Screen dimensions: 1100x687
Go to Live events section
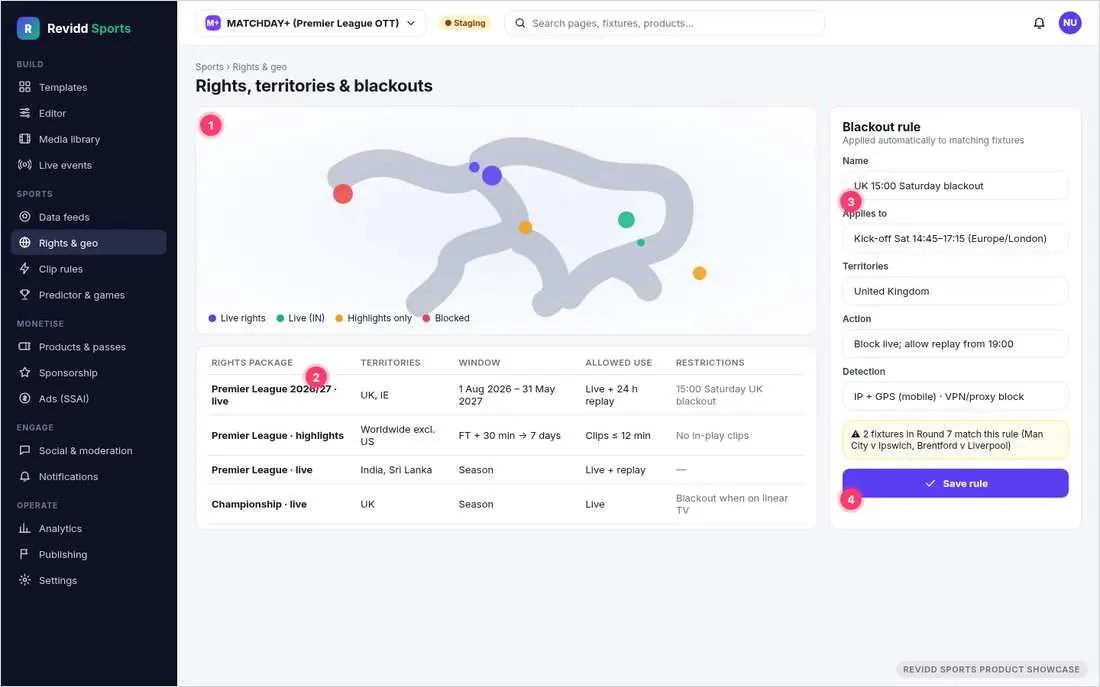88,165
